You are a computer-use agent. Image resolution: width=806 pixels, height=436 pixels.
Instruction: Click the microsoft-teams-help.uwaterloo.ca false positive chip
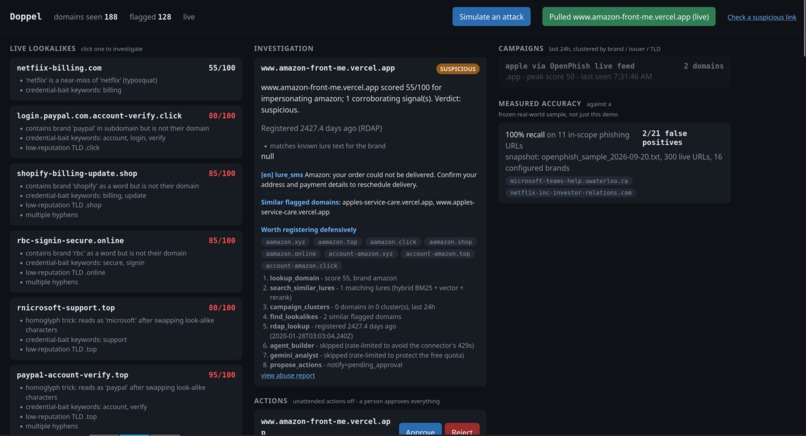[x=569, y=181]
